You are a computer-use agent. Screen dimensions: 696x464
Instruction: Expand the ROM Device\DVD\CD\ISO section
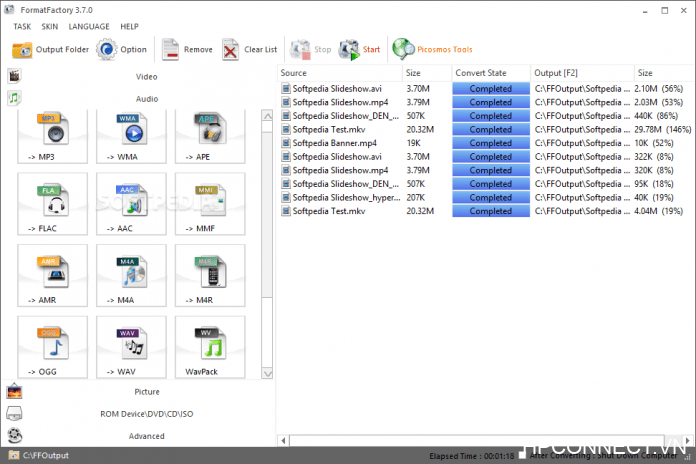146,414
